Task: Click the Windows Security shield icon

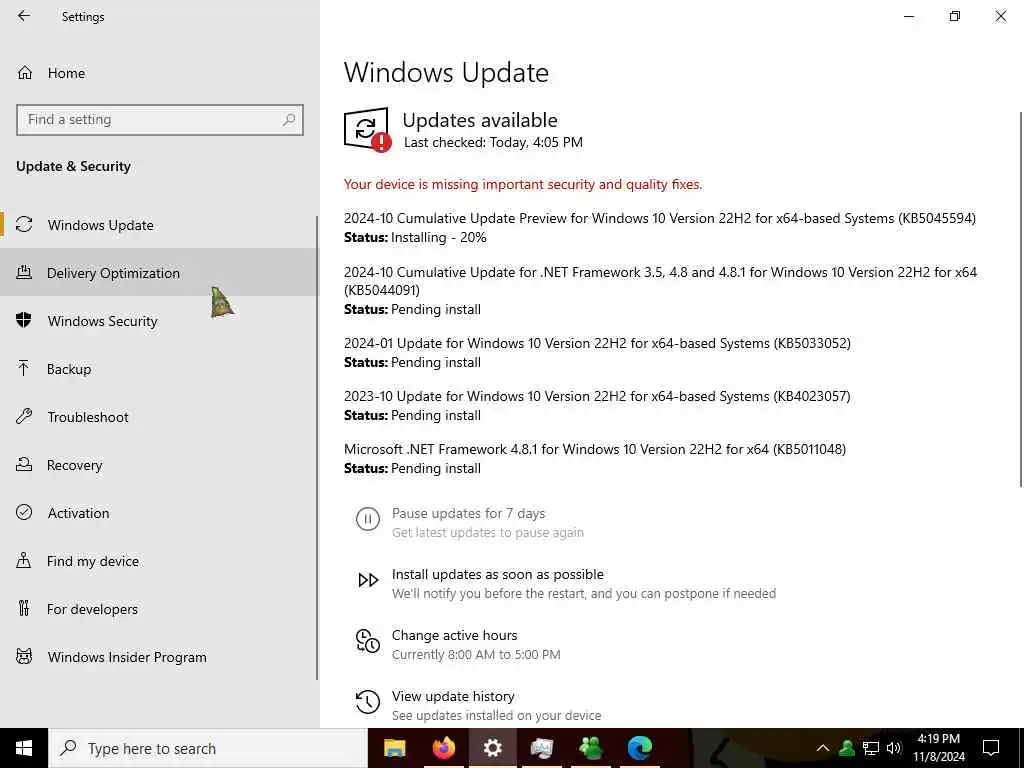Action: pos(24,320)
